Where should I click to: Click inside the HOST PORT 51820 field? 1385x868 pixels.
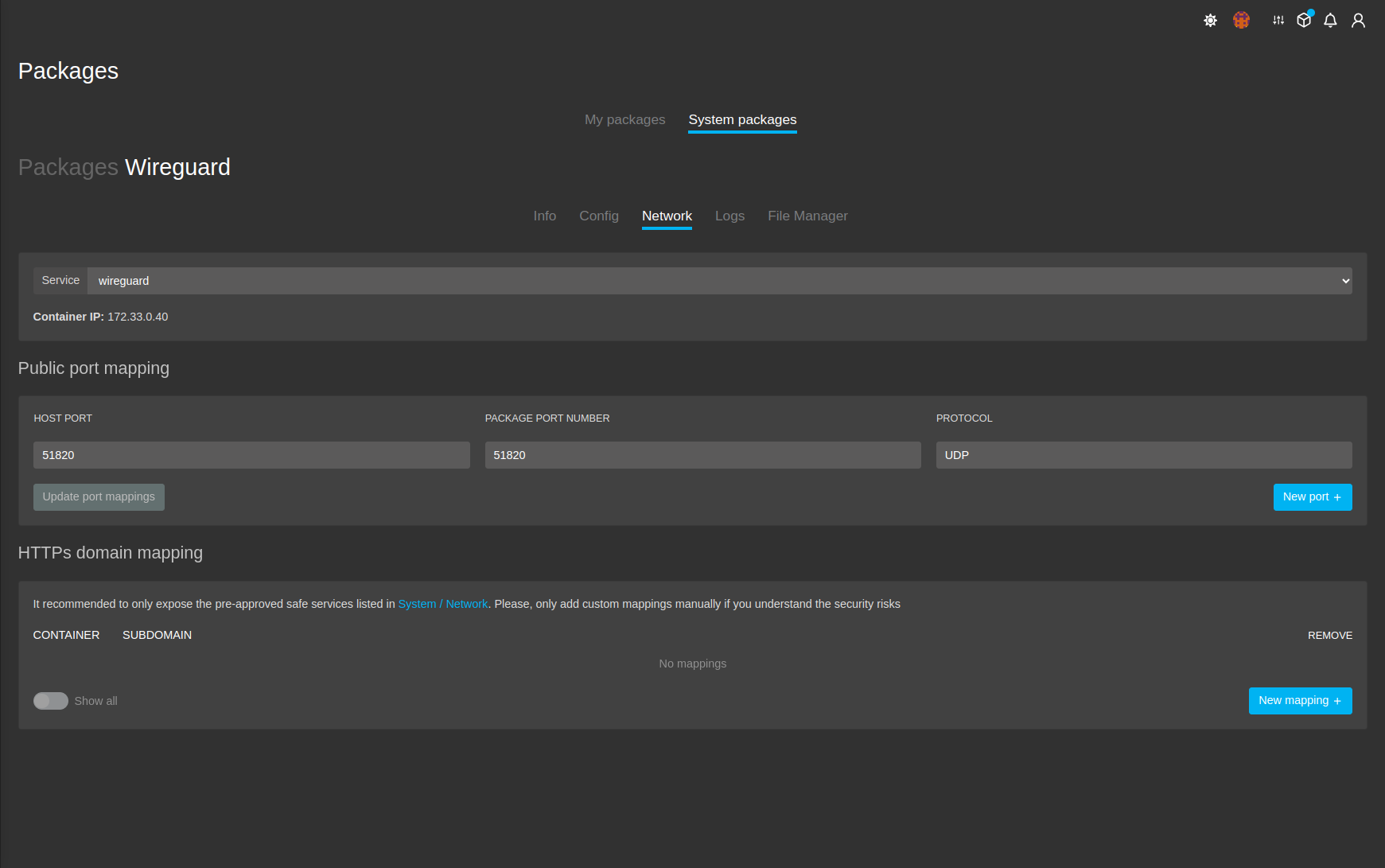tap(251, 455)
